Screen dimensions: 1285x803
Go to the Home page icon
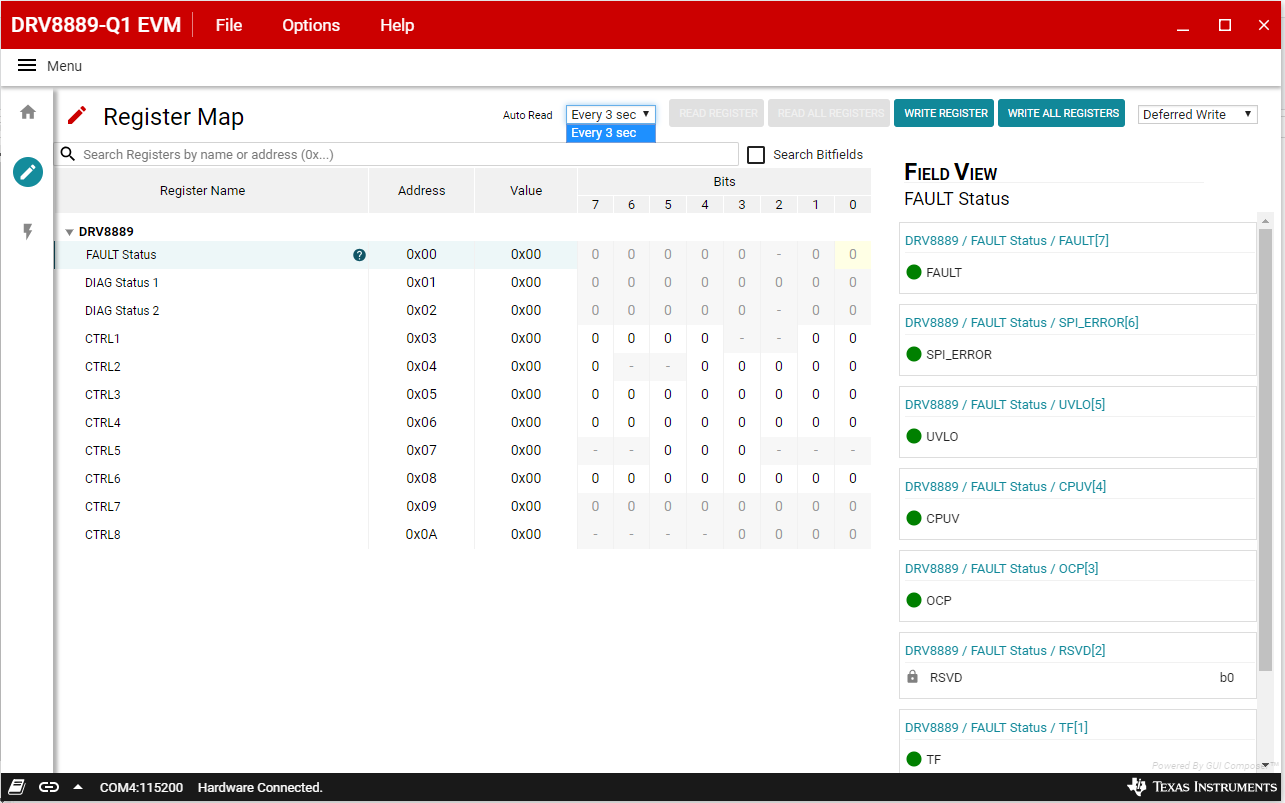click(28, 112)
